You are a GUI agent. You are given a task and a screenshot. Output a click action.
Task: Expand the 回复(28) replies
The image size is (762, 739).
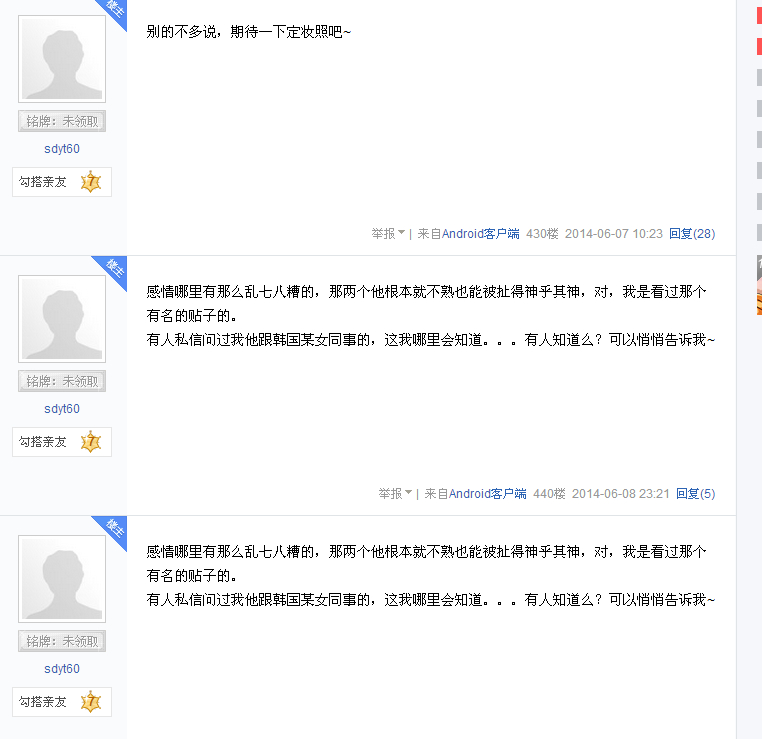pyautogui.click(x=691, y=234)
